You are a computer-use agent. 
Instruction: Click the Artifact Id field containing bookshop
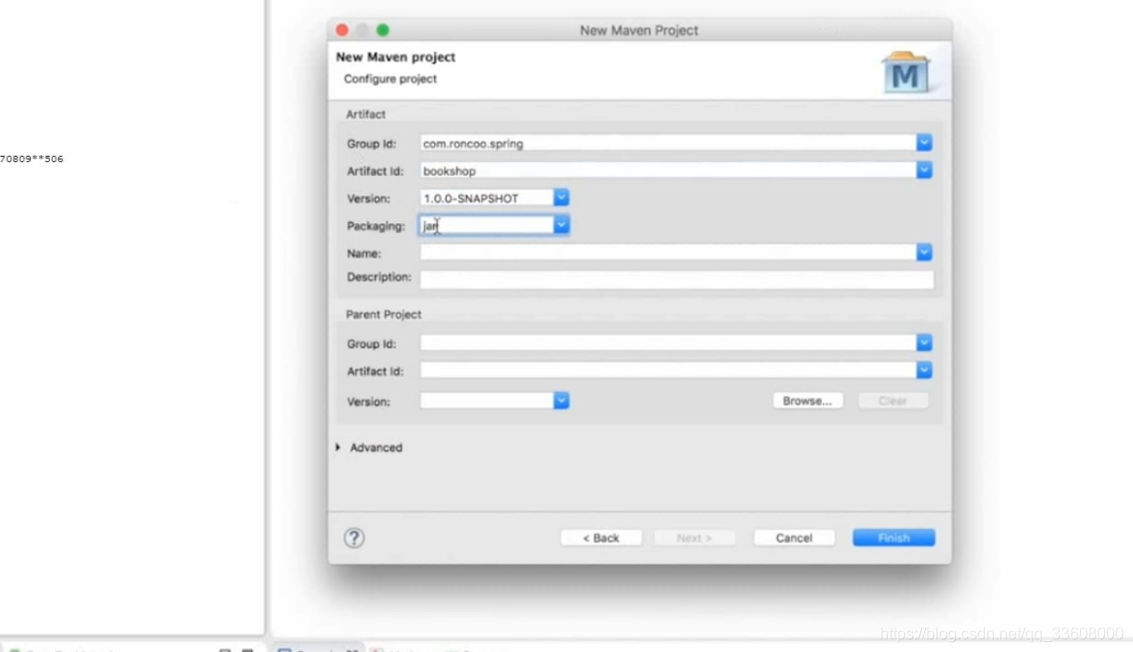pos(668,171)
